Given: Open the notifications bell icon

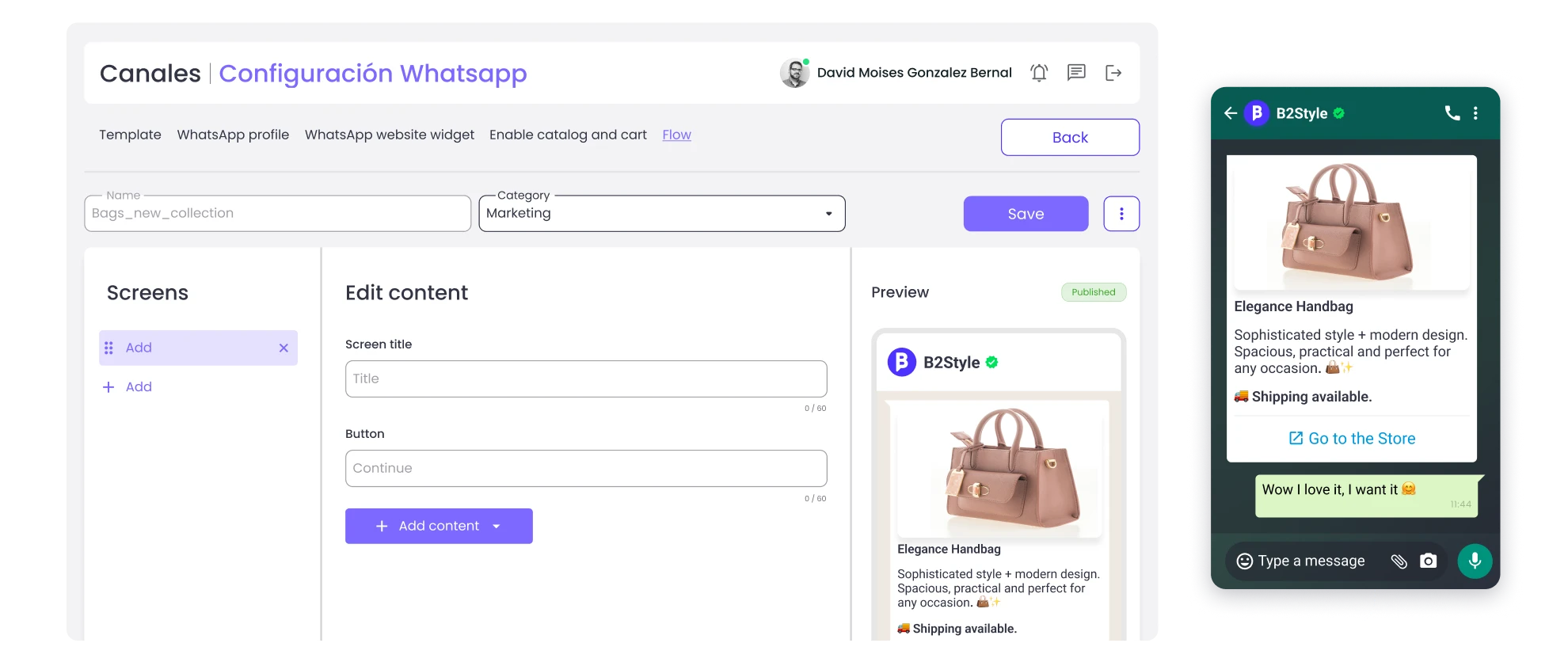Looking at the screenshot, I should pos(1039,73).
